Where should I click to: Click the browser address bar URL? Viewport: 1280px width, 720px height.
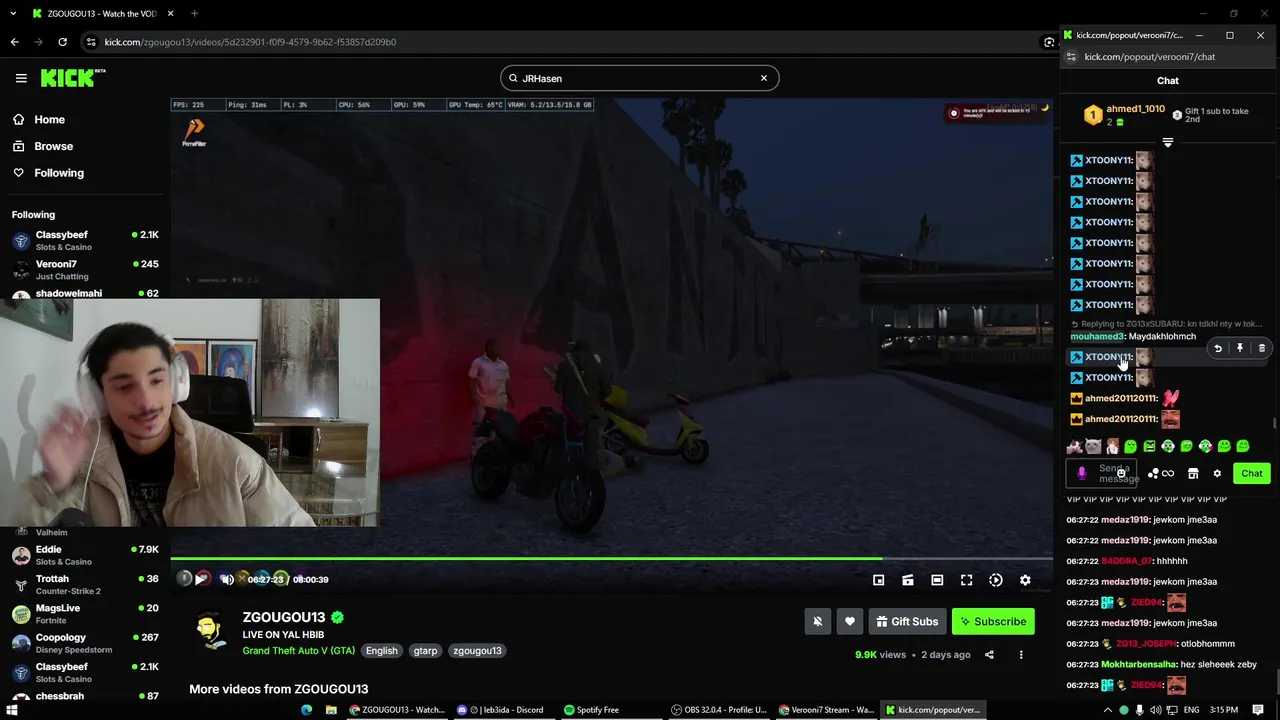tap(250, 42)
